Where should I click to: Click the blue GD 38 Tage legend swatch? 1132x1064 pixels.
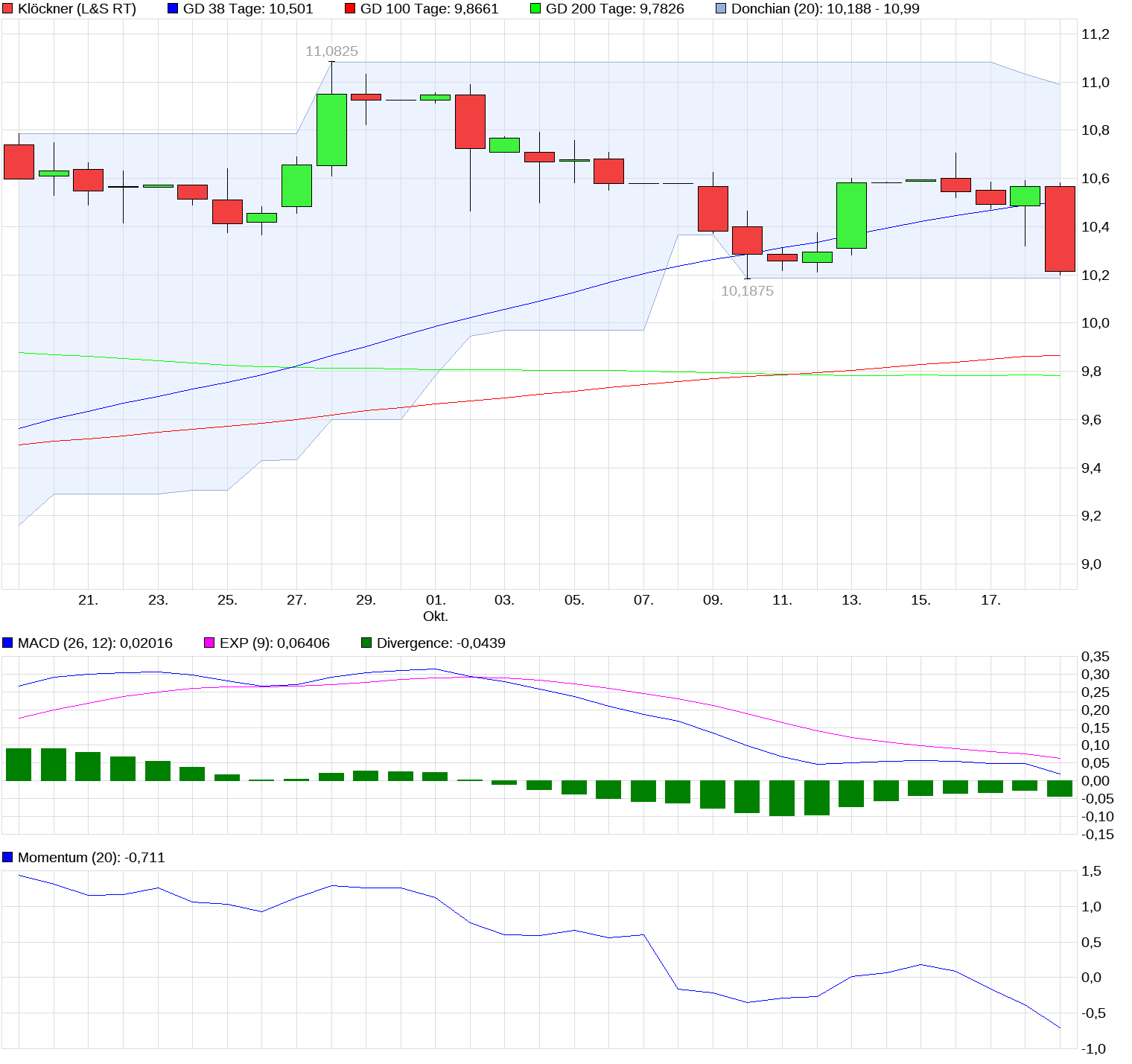[173, 9]
